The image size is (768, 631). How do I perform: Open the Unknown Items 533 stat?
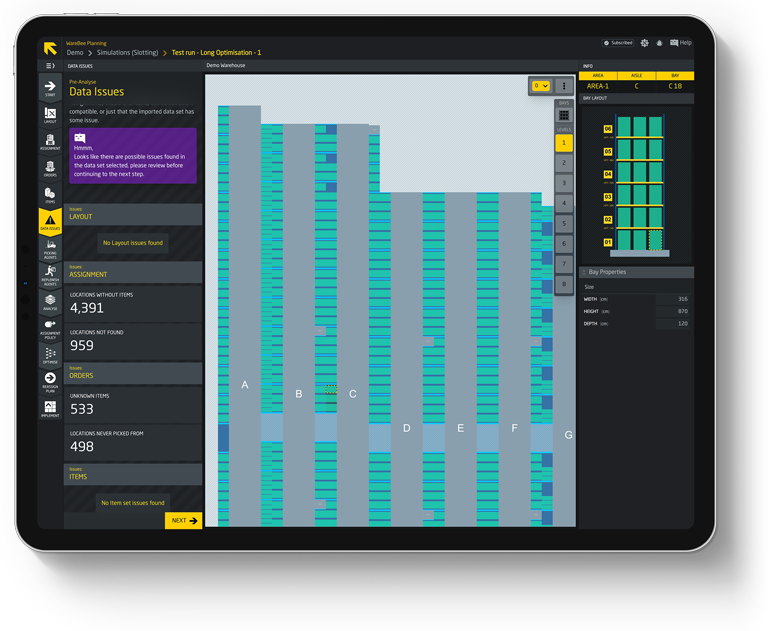133,405
